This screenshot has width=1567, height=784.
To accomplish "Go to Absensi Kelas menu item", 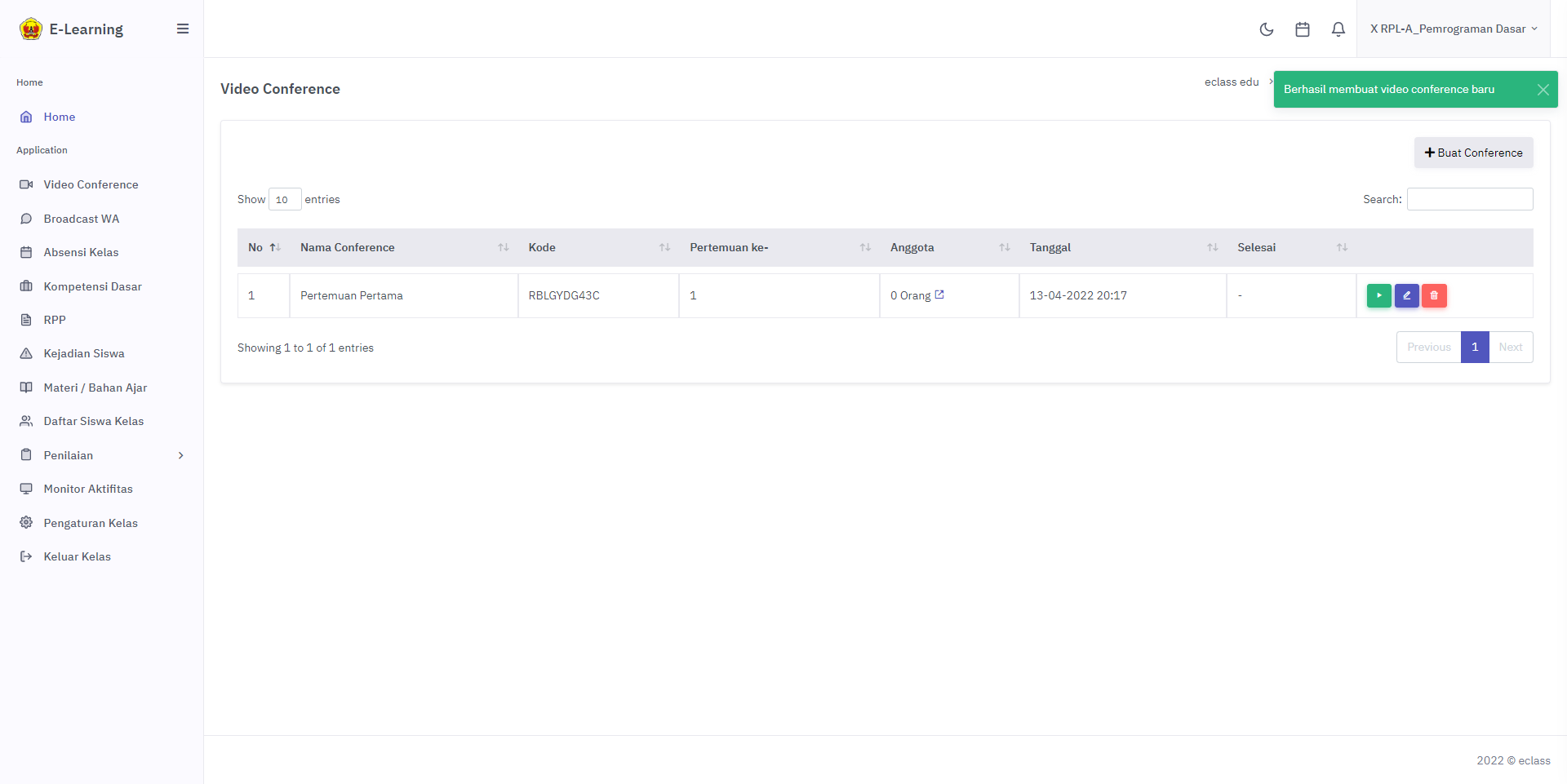I will point(81,252).
